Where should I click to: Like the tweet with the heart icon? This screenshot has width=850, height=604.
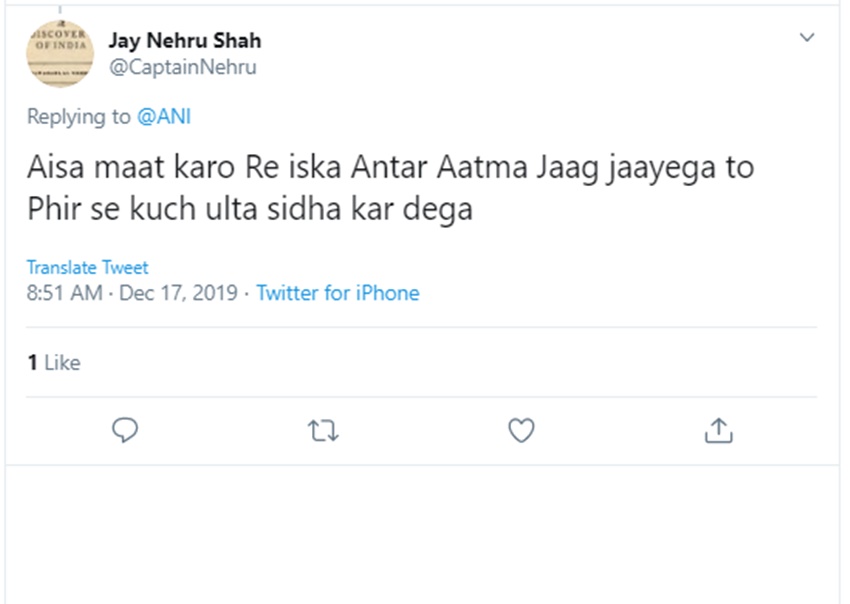point(521,430)
